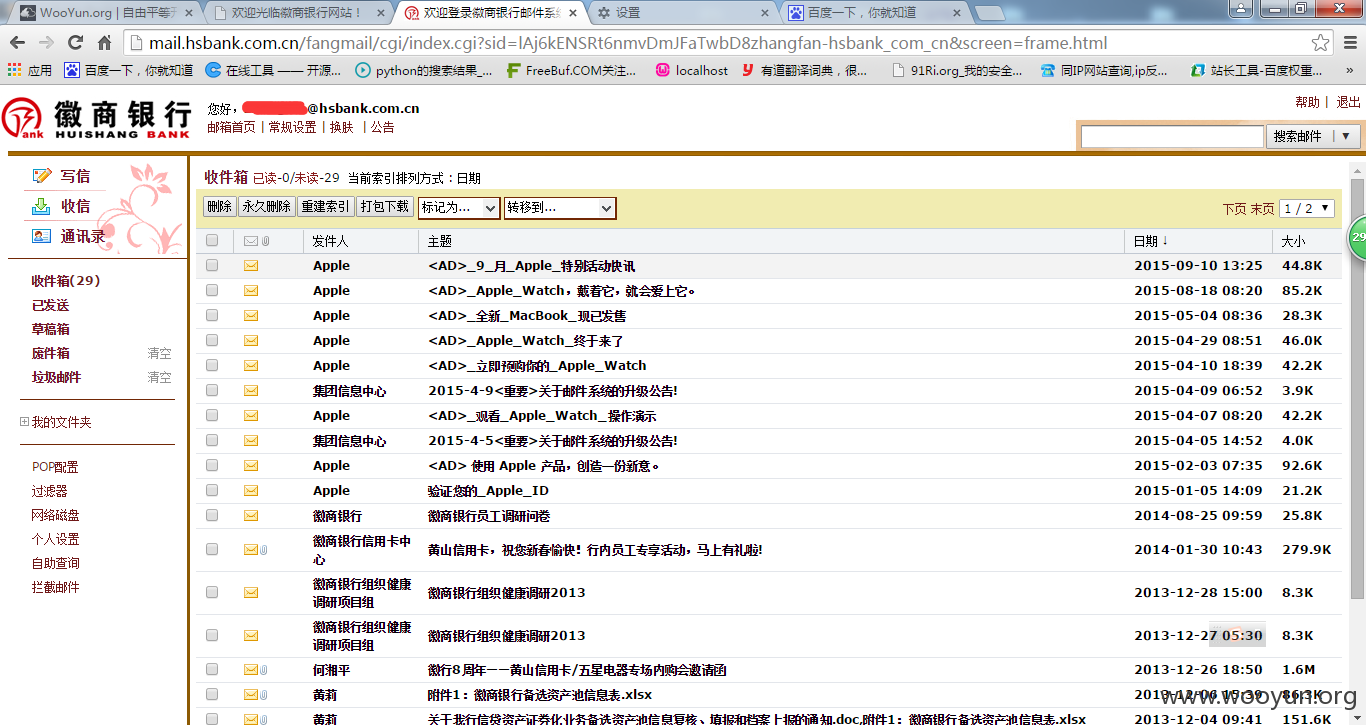Click envelope icon of 全新_MacBook mail
The height and width of the screenshot is (725, 1366).
point(251,316)
